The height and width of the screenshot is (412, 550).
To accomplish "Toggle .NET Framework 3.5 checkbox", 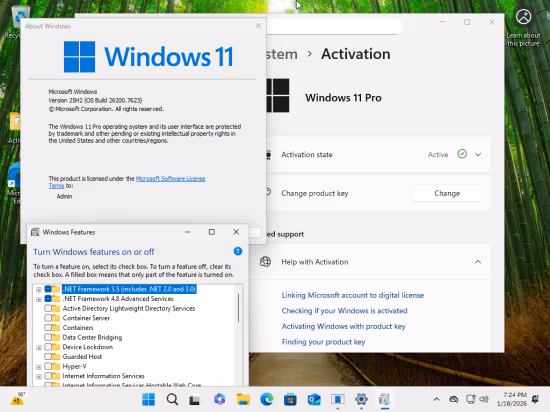I will (48, 289).
